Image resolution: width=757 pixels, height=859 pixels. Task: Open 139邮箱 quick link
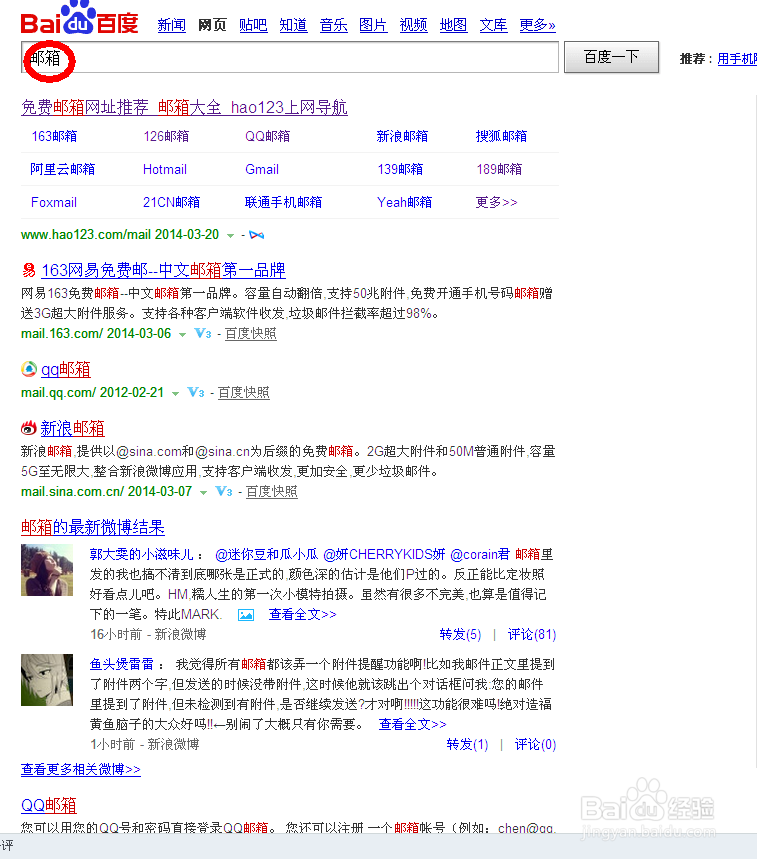(x=400, y=169)
